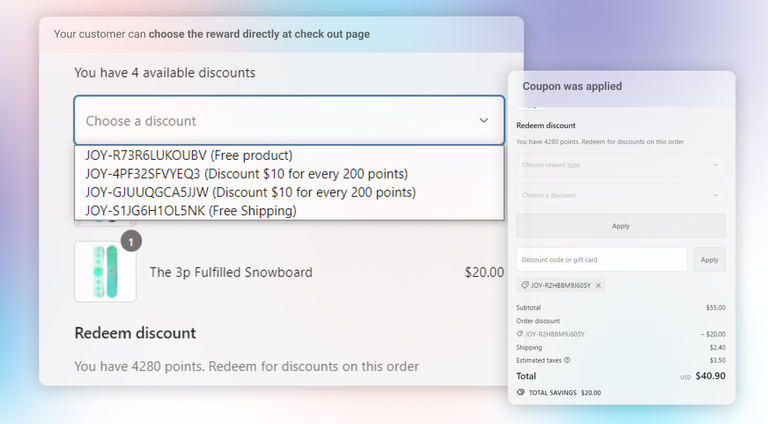Click the Discount code or gift card field
The width and height of the screenshot is (768, 424).
click(601, 260)
